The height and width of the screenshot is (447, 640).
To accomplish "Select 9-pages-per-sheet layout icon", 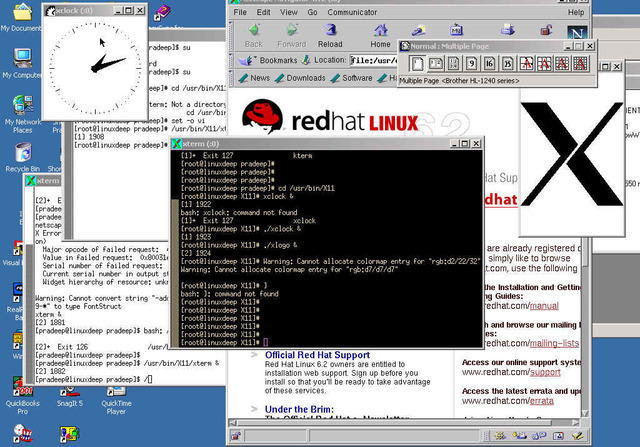I will [471, 64].
